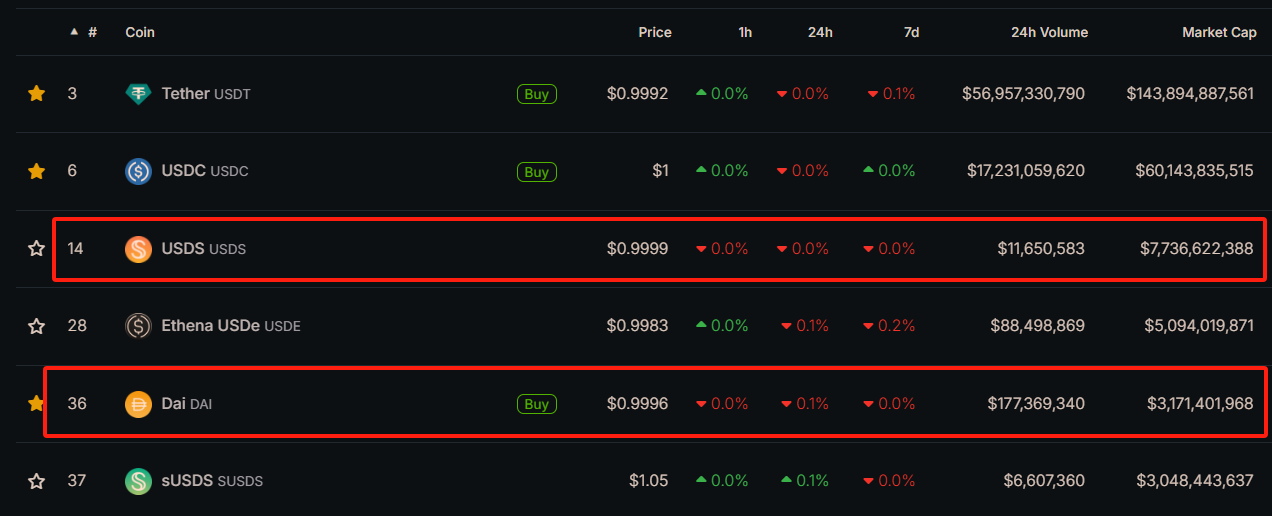Remove USDC from favorites star
The height and width of the screenshot is (516, 1272).
pyautogui.click(x=37, y=171)
